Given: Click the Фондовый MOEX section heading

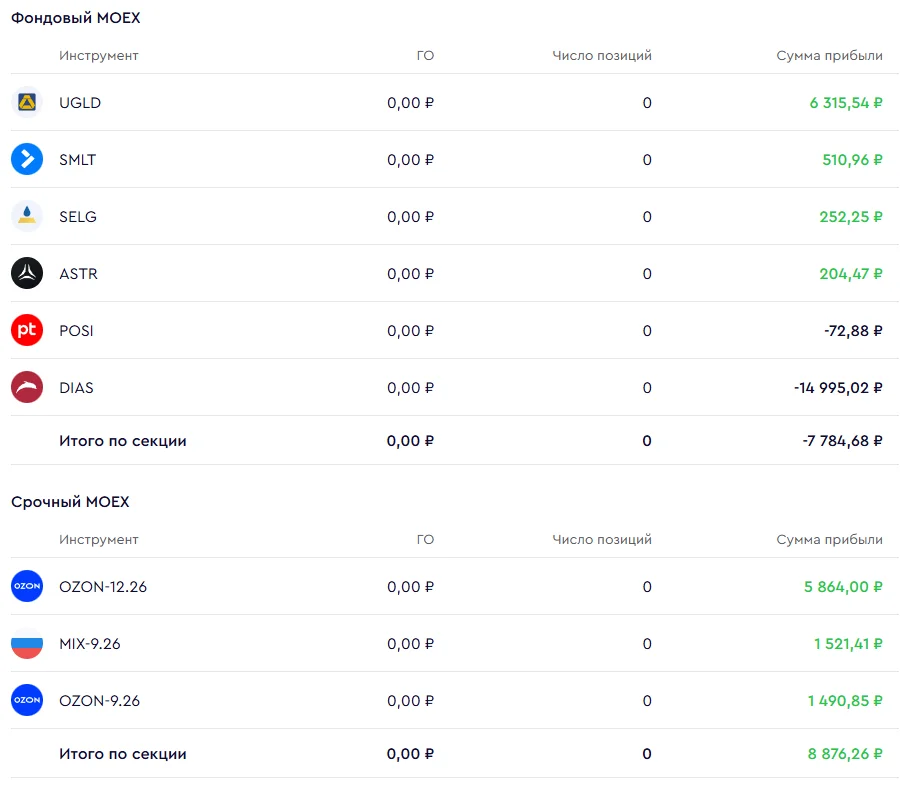Looking at the screenshot, I should click(x=75, y=18).
